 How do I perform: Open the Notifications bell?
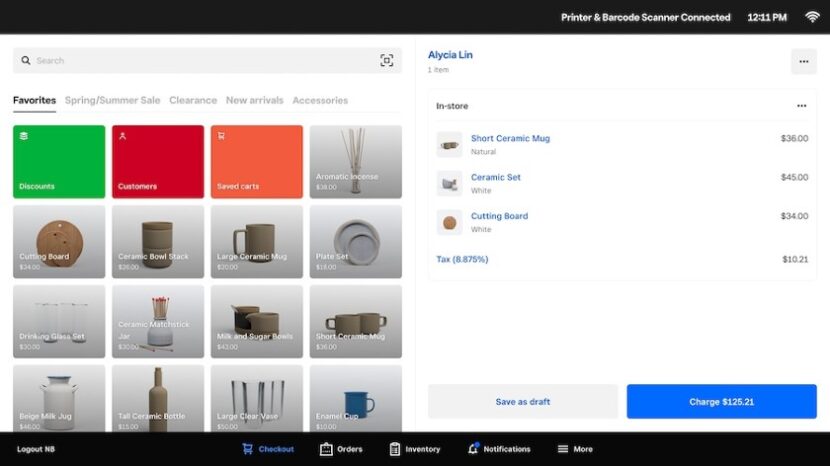tap(473, 449)
